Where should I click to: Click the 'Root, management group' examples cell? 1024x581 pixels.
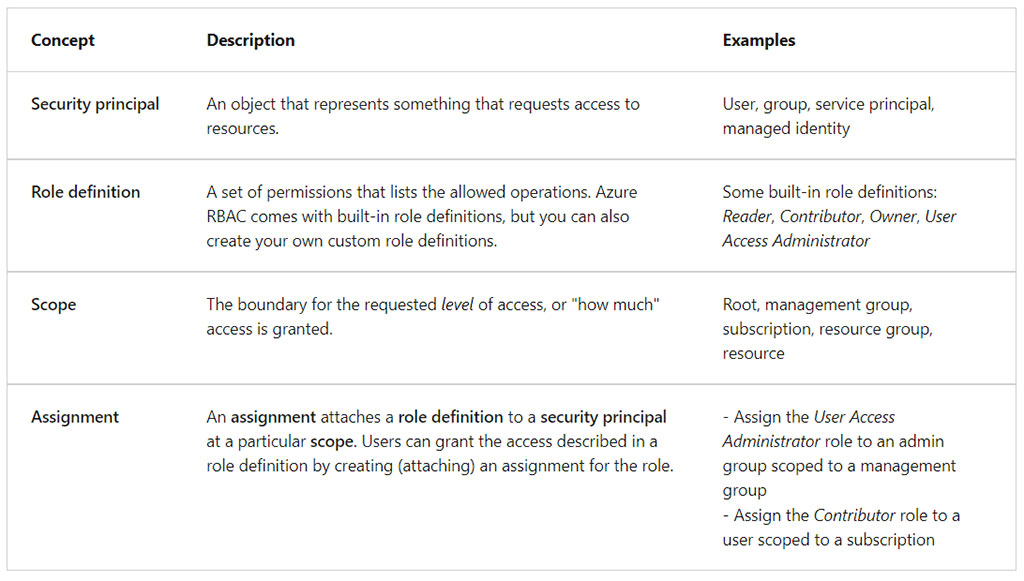coord(817,304)
